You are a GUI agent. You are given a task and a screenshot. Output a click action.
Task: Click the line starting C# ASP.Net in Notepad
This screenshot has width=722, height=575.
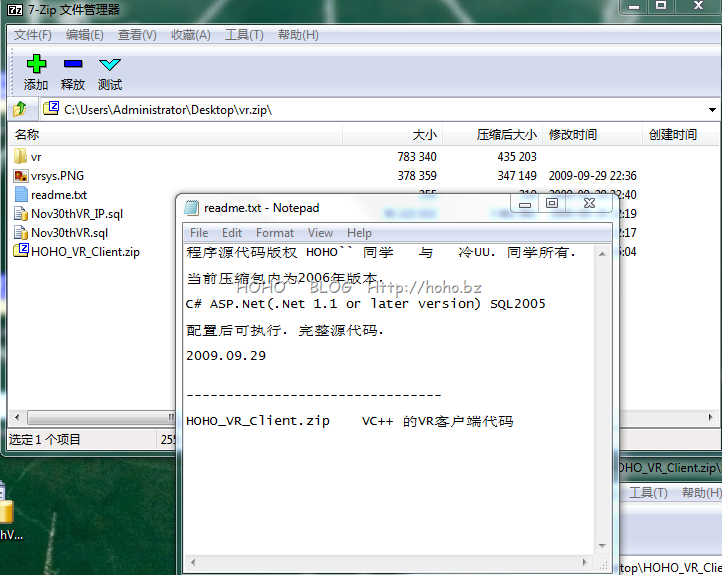pos(366,304)
